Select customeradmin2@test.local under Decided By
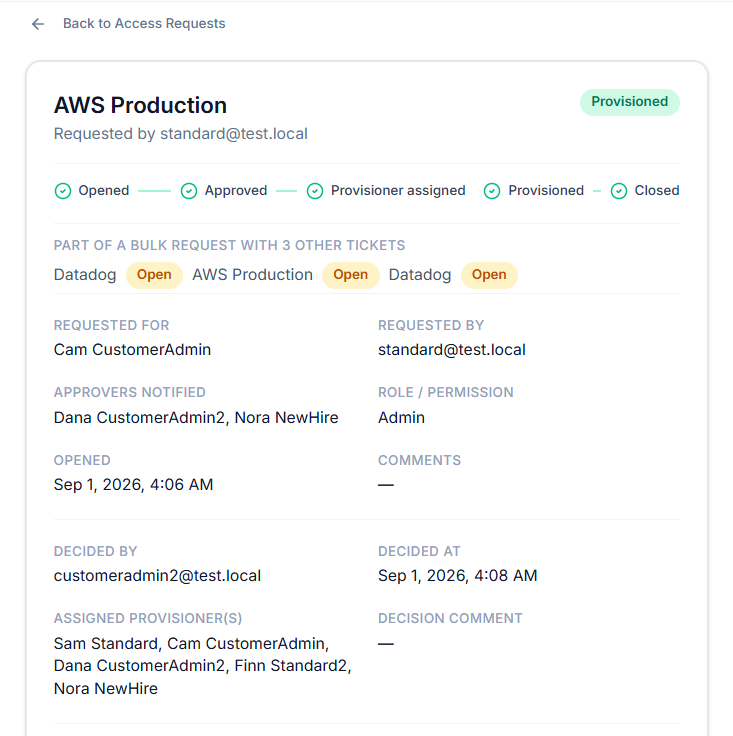733x736 pixels. [157, 576]
